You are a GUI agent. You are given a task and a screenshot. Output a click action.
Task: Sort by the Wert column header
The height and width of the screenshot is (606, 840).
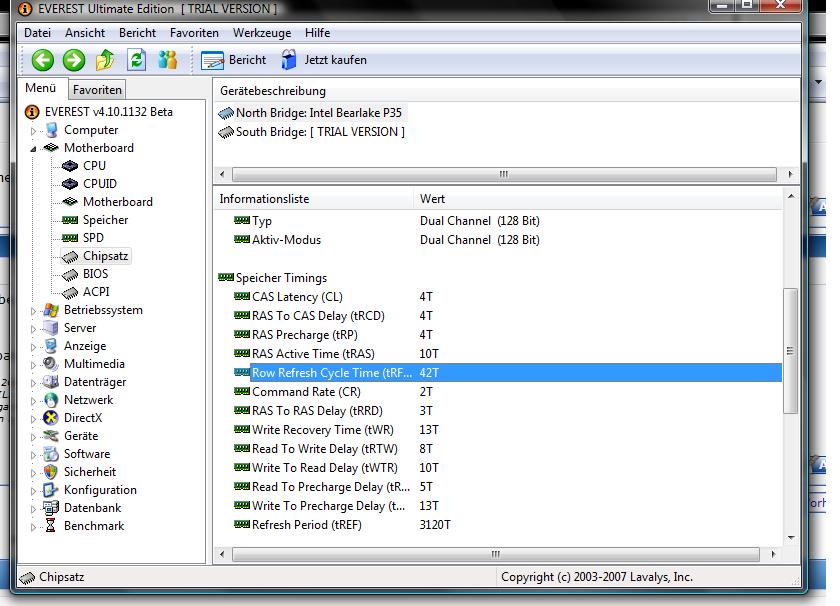click(x=597, y=199)
